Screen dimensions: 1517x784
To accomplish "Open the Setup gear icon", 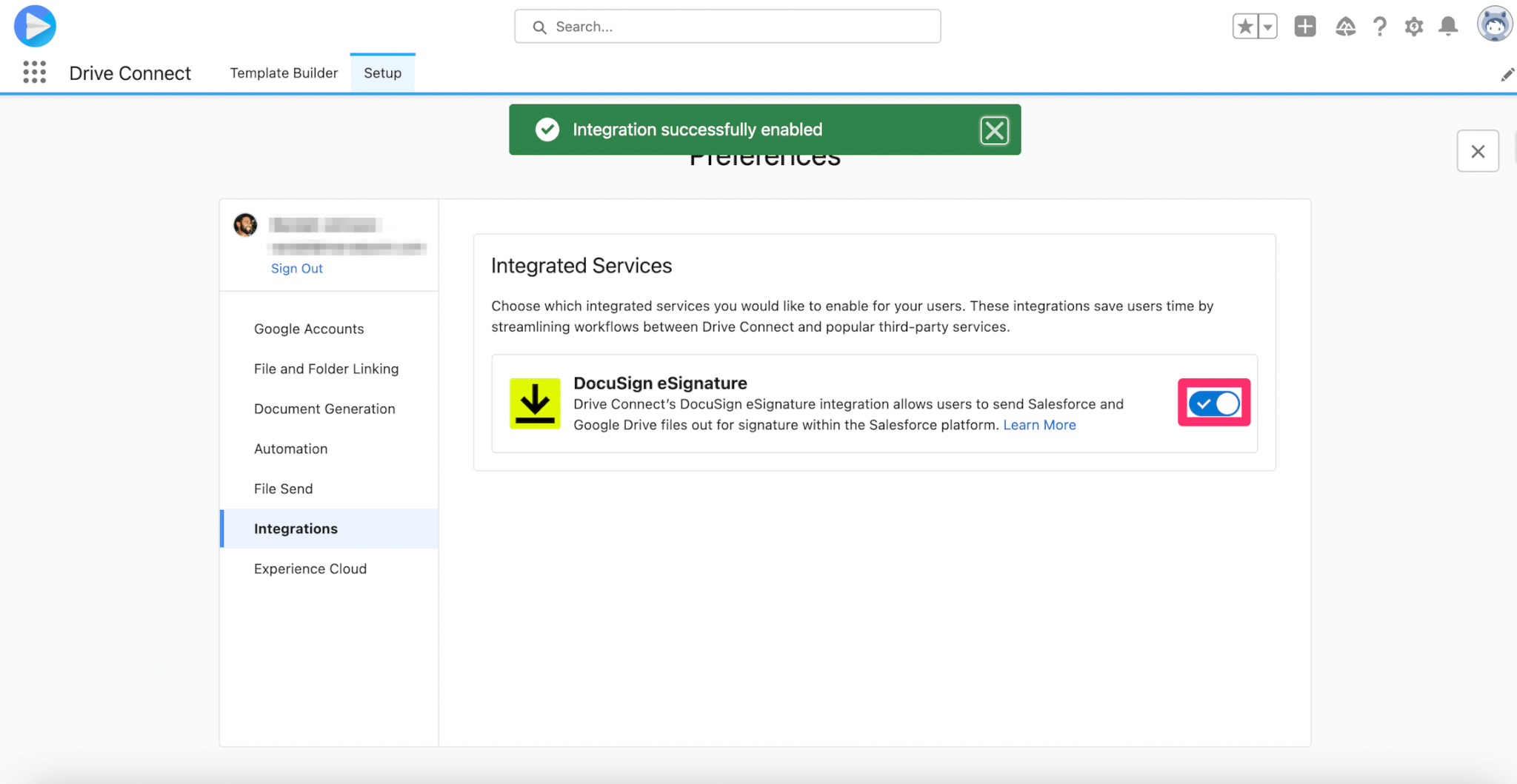I will pos(1414,27).
